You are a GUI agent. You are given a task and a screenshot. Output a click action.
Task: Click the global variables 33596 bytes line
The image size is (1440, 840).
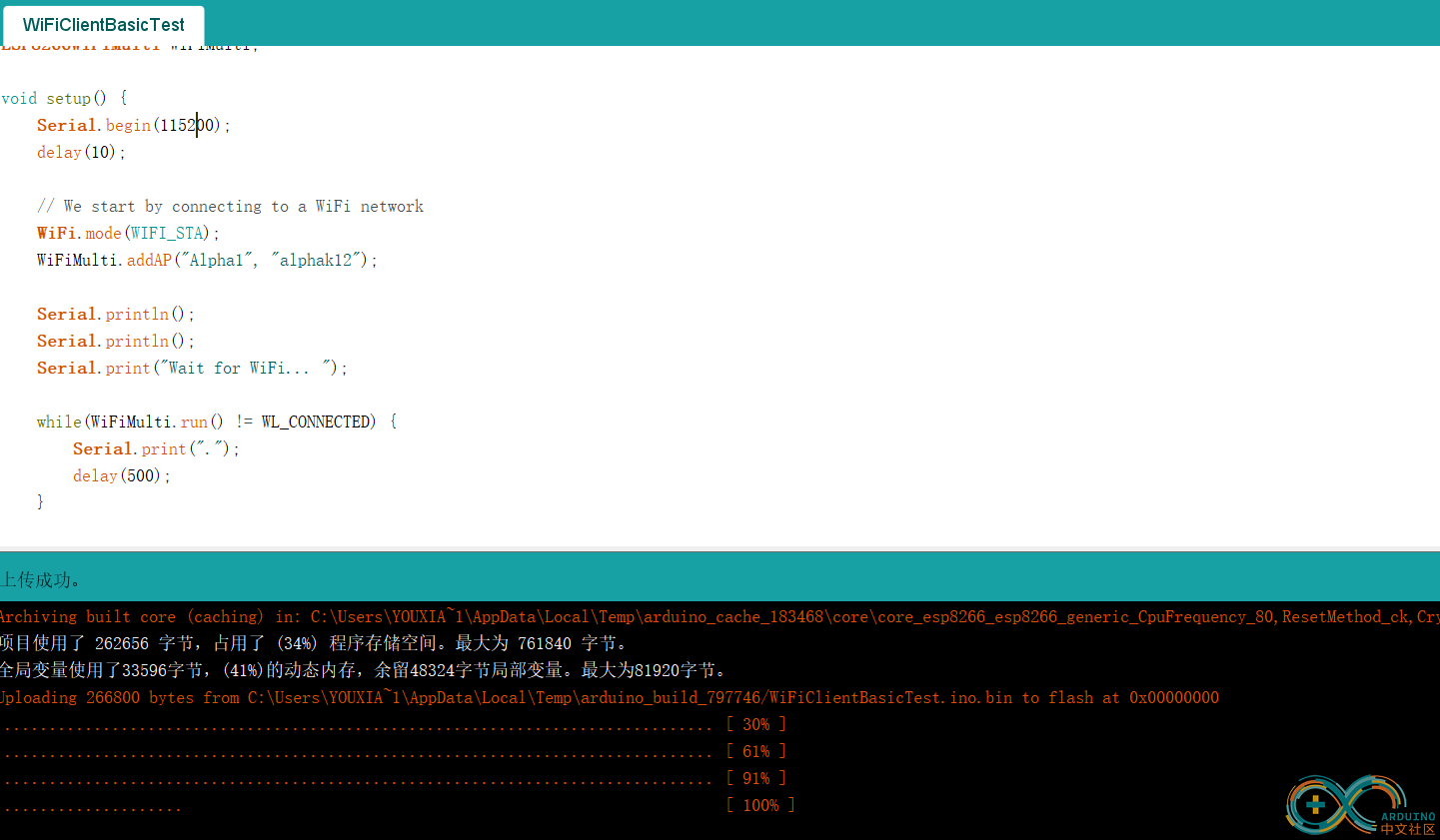pyautogui.click(x=364, y=670)
